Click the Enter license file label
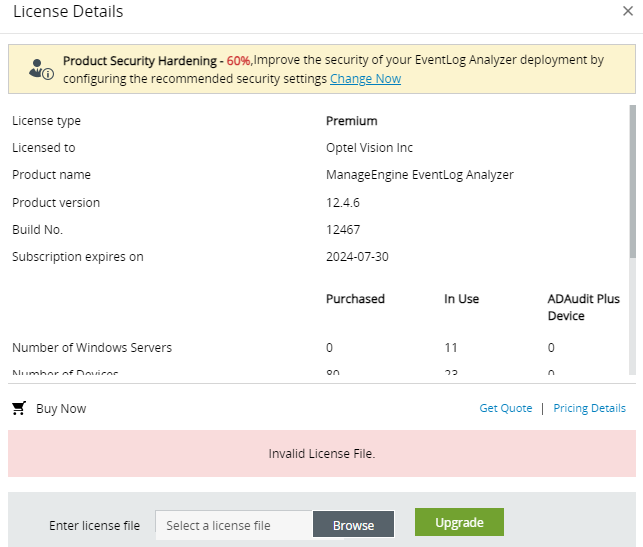The image size is (643, 547). [x=94, y=526]
